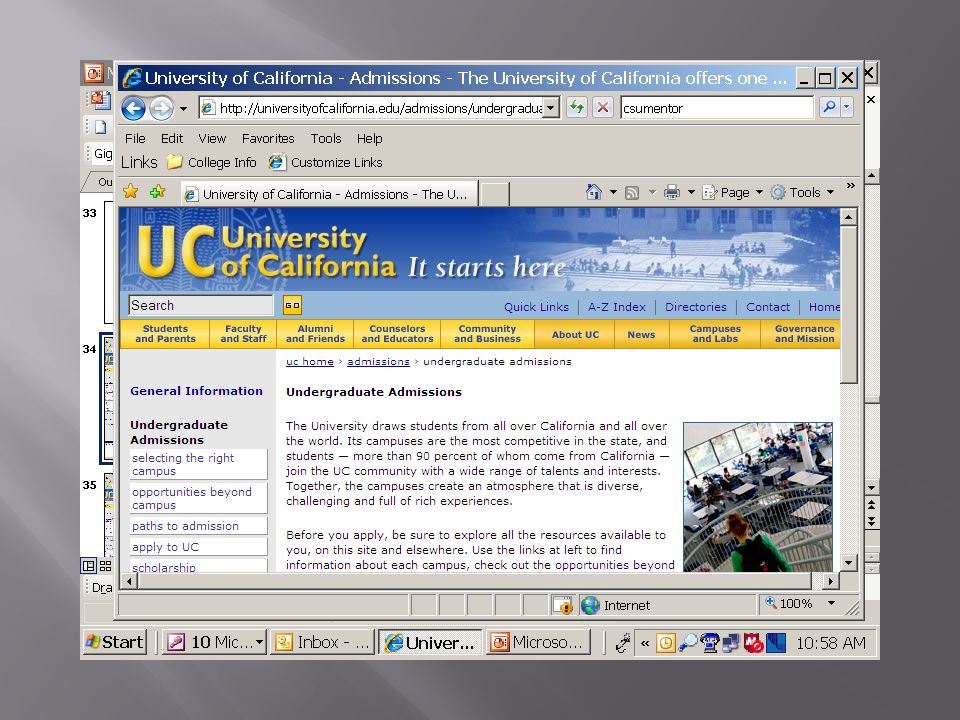Click the yellow GO search button
Viewport: 960px width, 720px height.
click(x=292, y=305)
